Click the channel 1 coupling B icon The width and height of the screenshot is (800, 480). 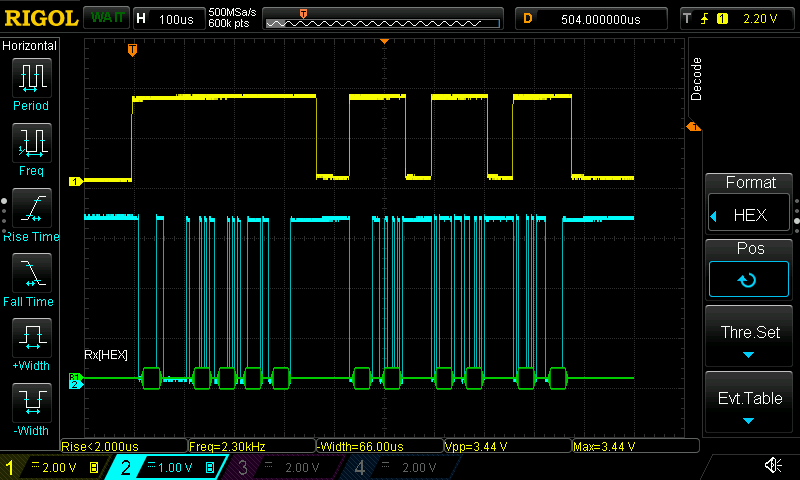click(x=94, y=467)
